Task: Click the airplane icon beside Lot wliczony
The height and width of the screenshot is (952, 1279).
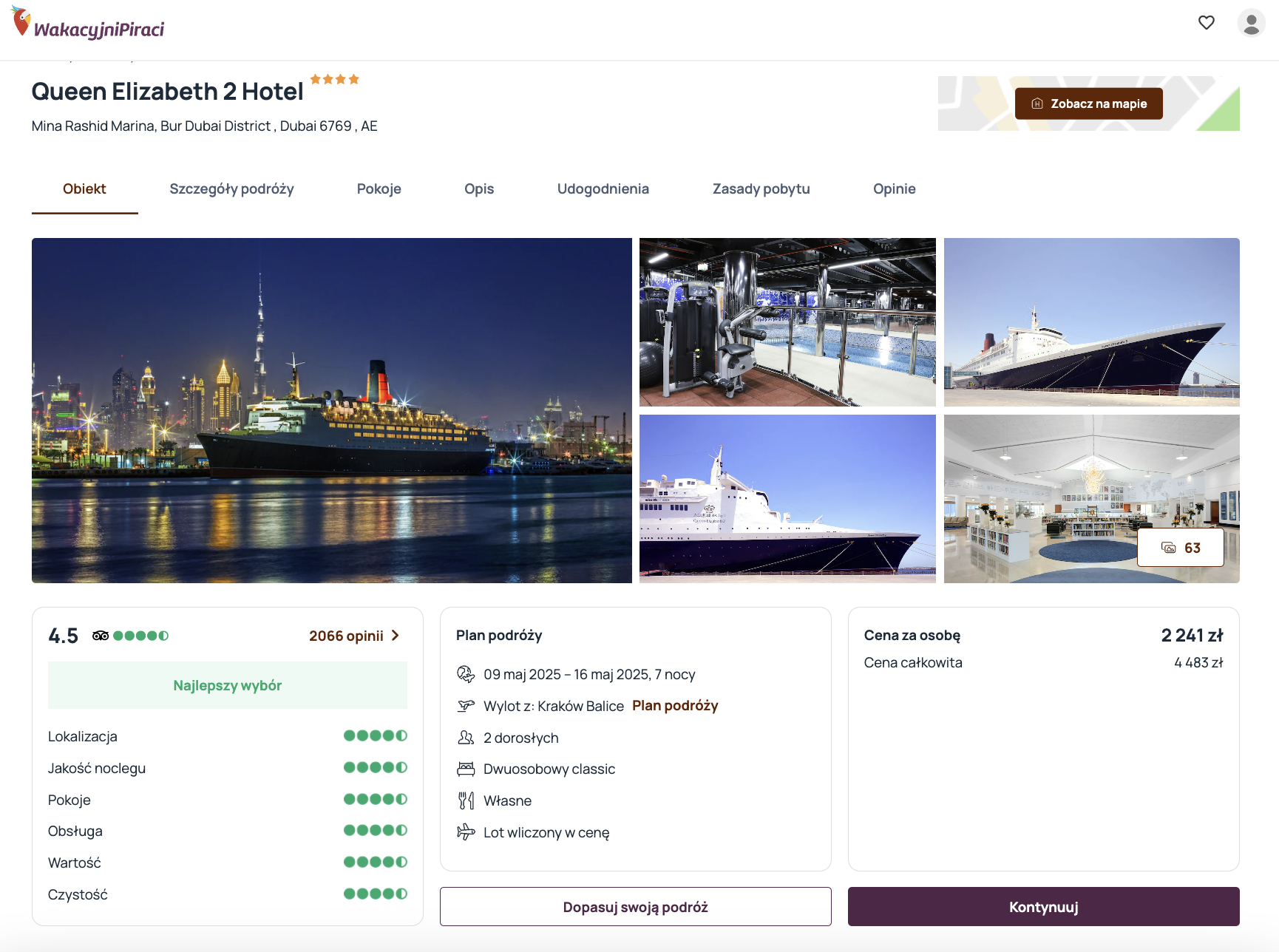Action: [465, 832]
